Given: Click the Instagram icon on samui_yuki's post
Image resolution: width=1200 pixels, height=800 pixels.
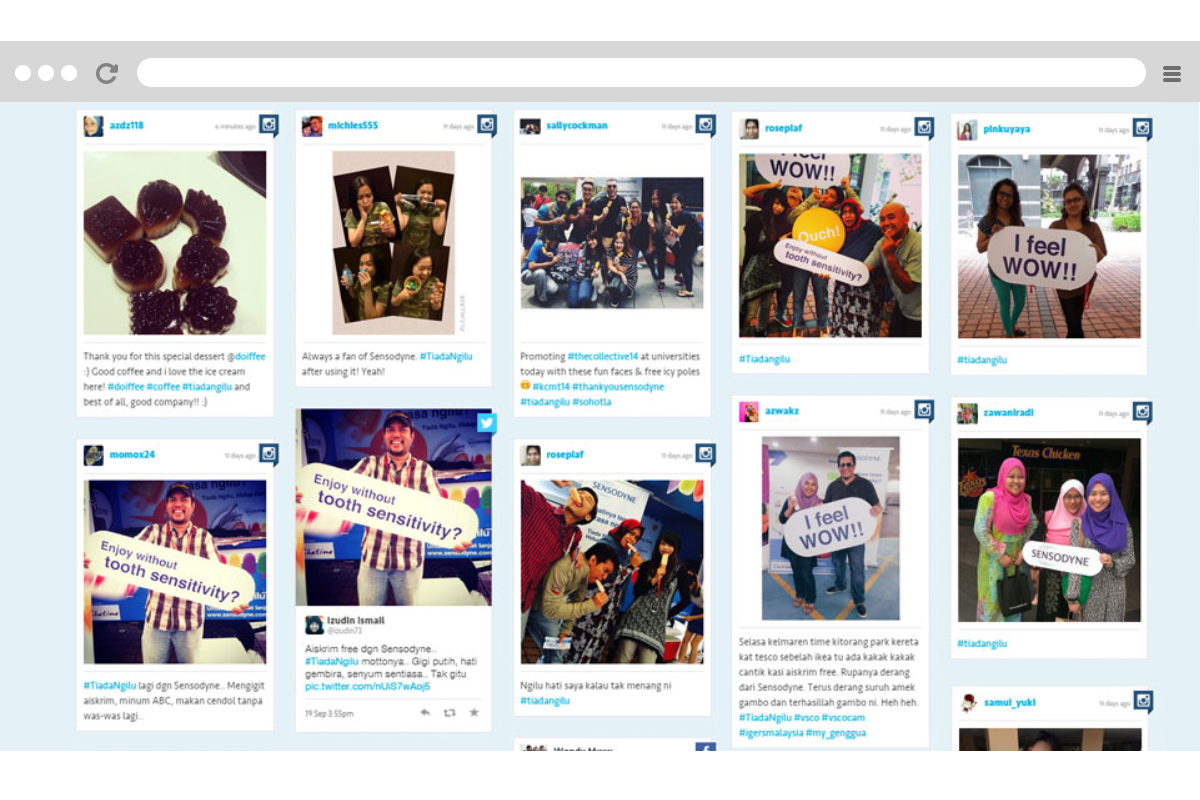Looking at the screenshot, I should pos(1142,702).
